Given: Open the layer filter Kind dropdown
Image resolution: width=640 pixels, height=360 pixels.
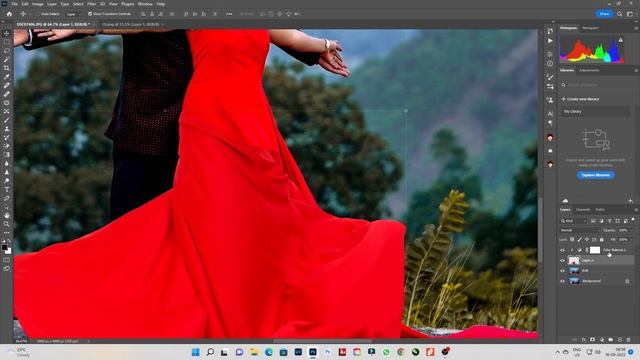Looking at the screenshot, I should [573, 221].
